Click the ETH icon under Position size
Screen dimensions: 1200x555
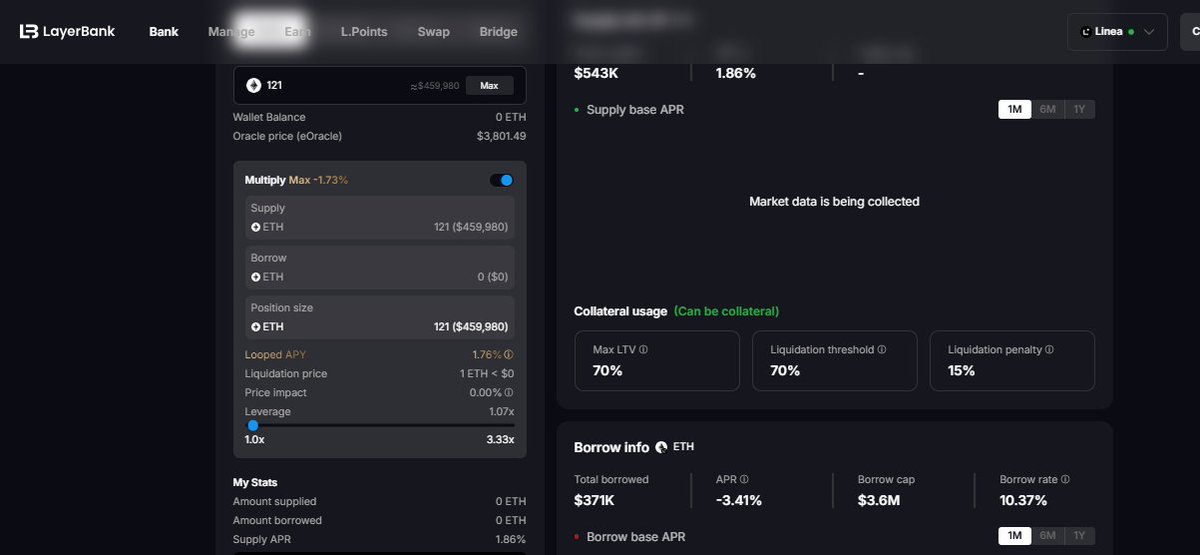point(256,327)
